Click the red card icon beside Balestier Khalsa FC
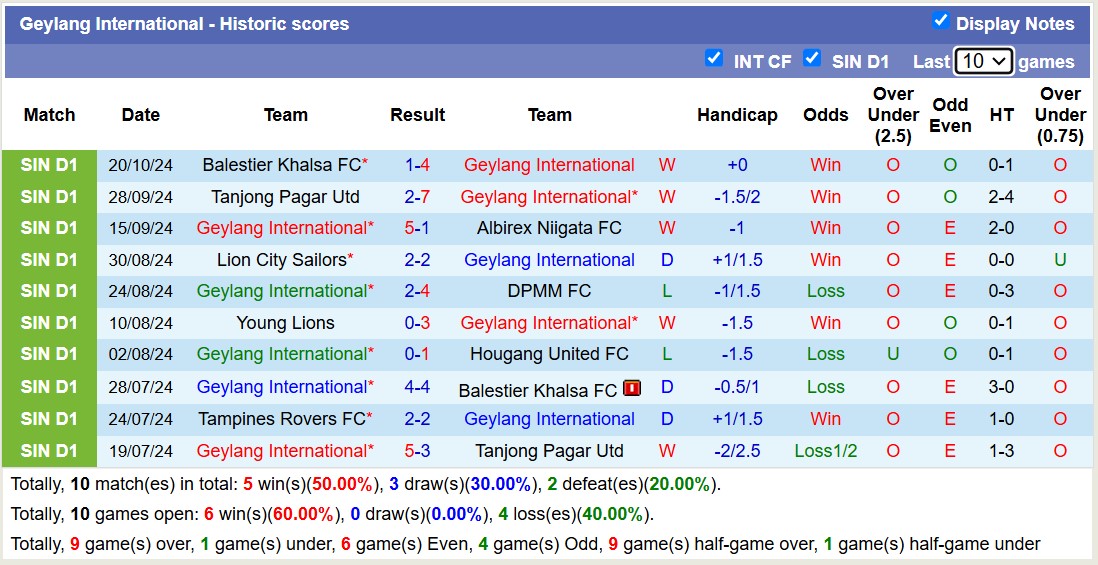This screenshot has width=1098, height=565. (632, 388)
